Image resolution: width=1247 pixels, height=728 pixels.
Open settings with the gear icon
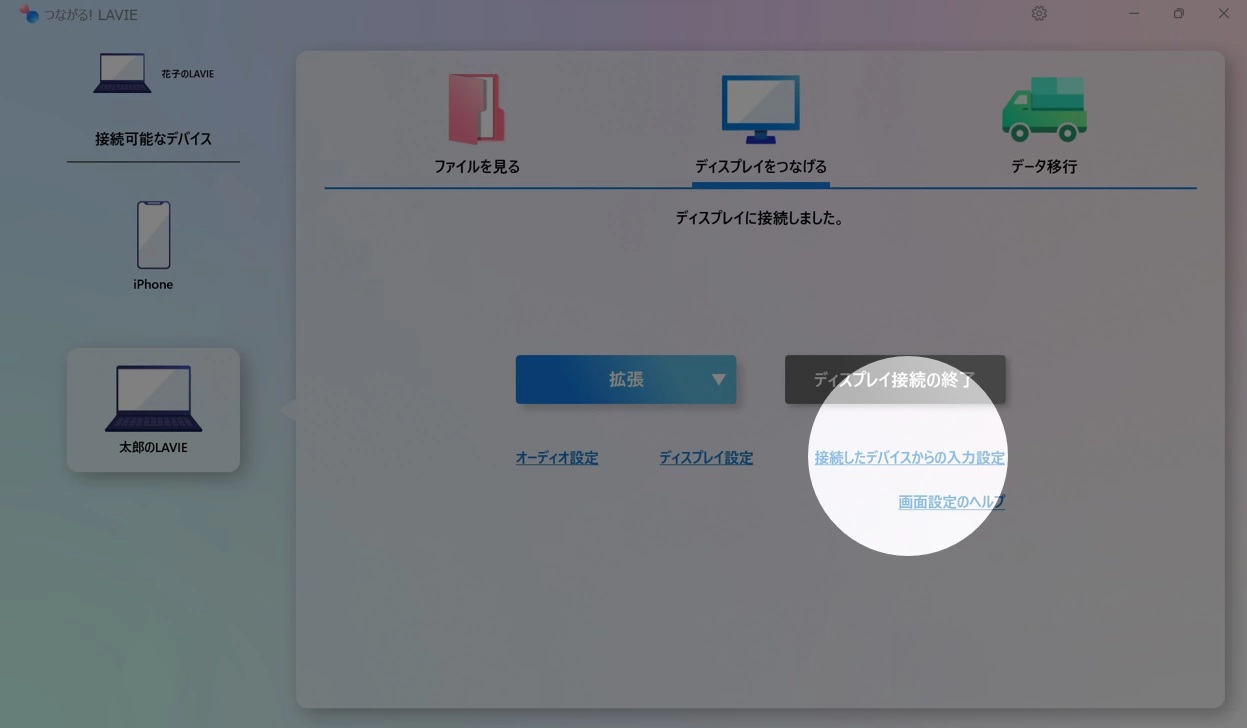[1039, 14]
